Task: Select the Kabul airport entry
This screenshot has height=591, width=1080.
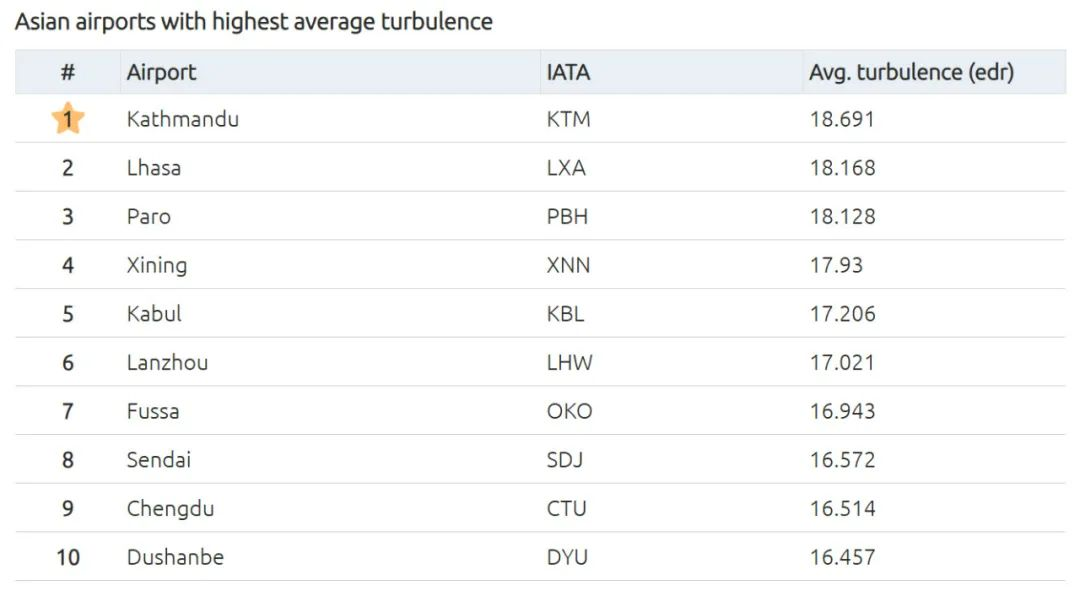Action: [x=154, y=313]
